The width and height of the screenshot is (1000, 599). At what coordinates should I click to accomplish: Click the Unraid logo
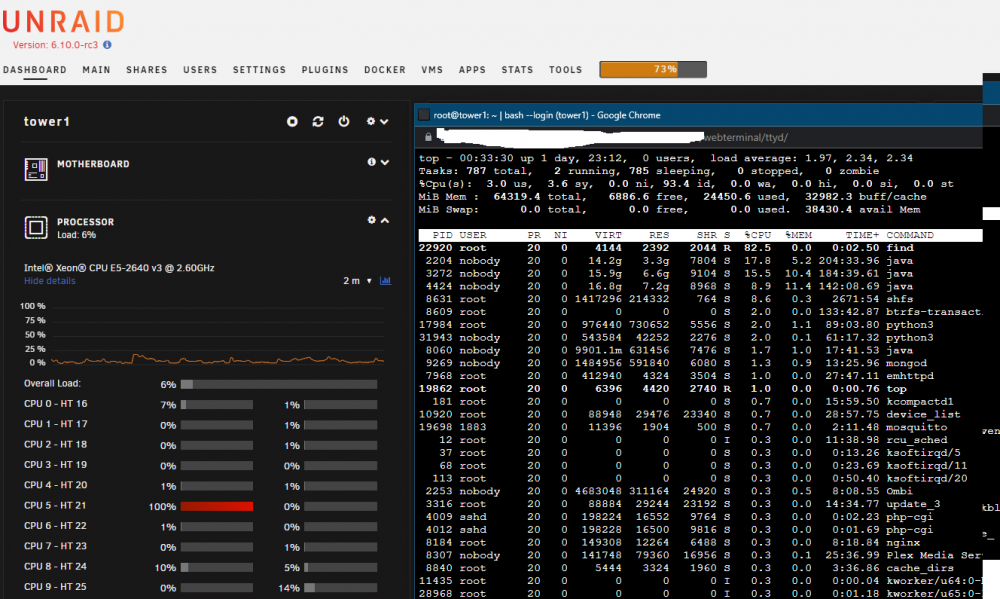pyautogui.click(x=62, y=22)
